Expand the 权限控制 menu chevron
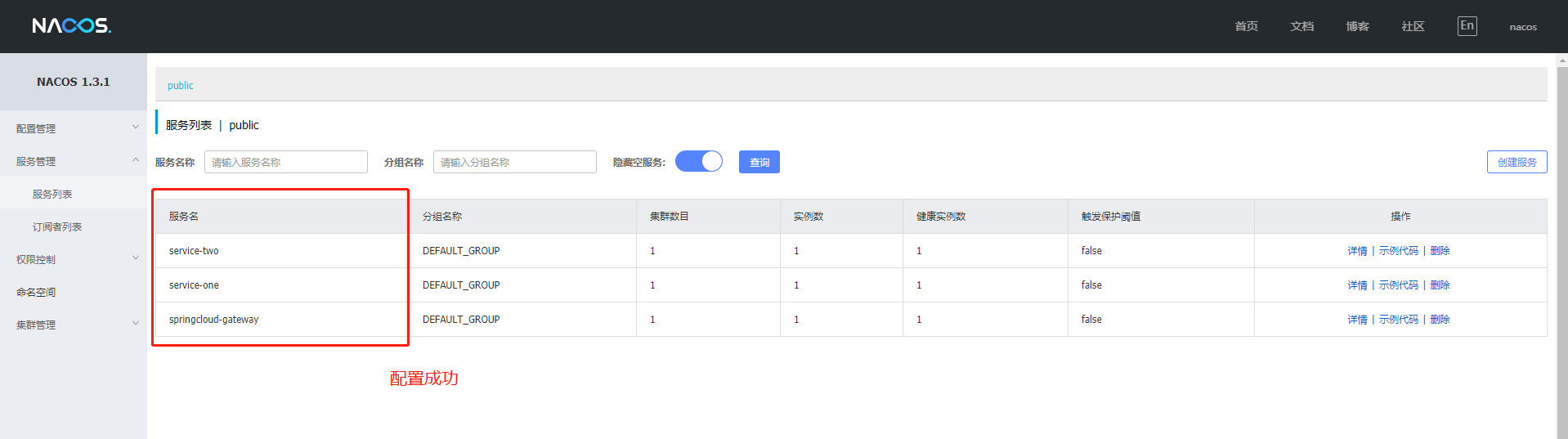This screenshot has width=1568, height=439. (136, 258)
